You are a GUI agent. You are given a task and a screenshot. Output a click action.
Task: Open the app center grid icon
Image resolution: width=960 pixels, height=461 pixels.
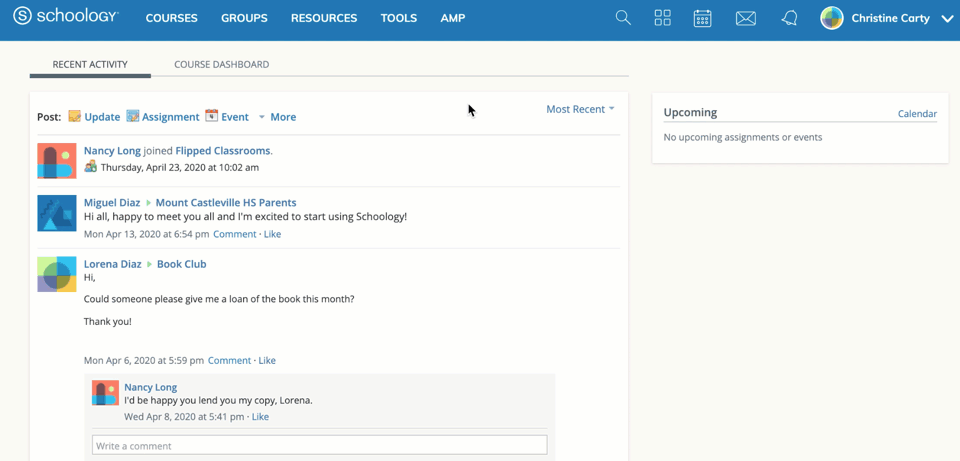(x=662, y=18)
